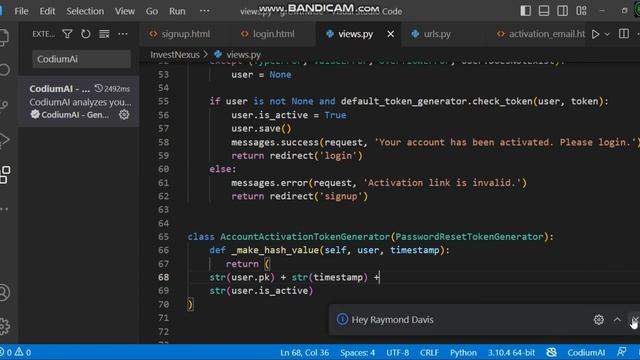
Task: Show additional activity bar views
Action: click(4, 209)
